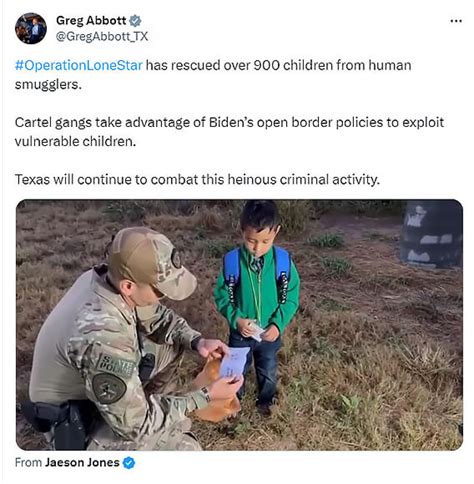Open the three-dot more options menu
Image resolution: width=474 pixels, height=484 pixels.
point(456,21)
